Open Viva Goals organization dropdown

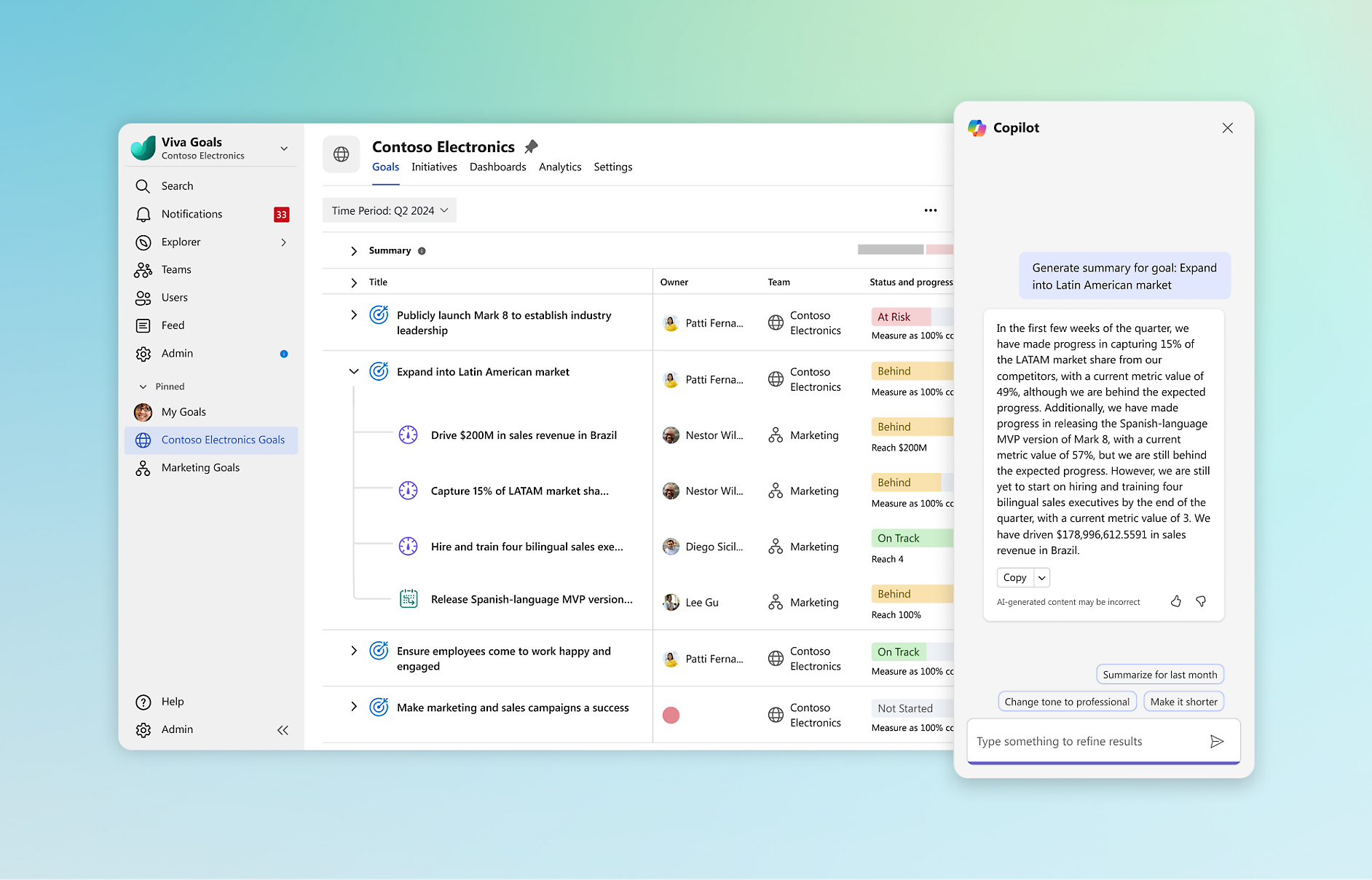[x=284, y=148]
